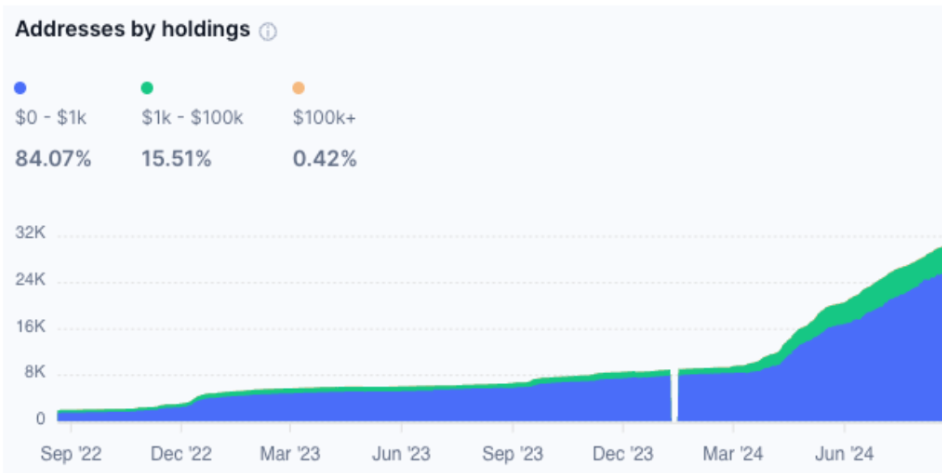Click the "$100k+" legend label

[x=324, y=118]
